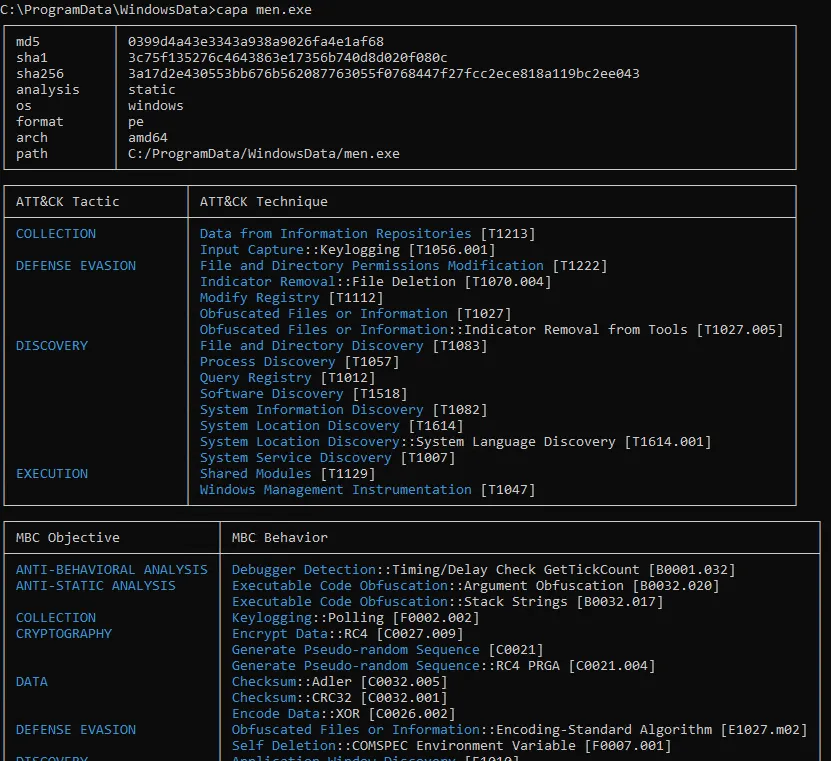Click 'Query Registry [T1012]'

coord(287,378)
